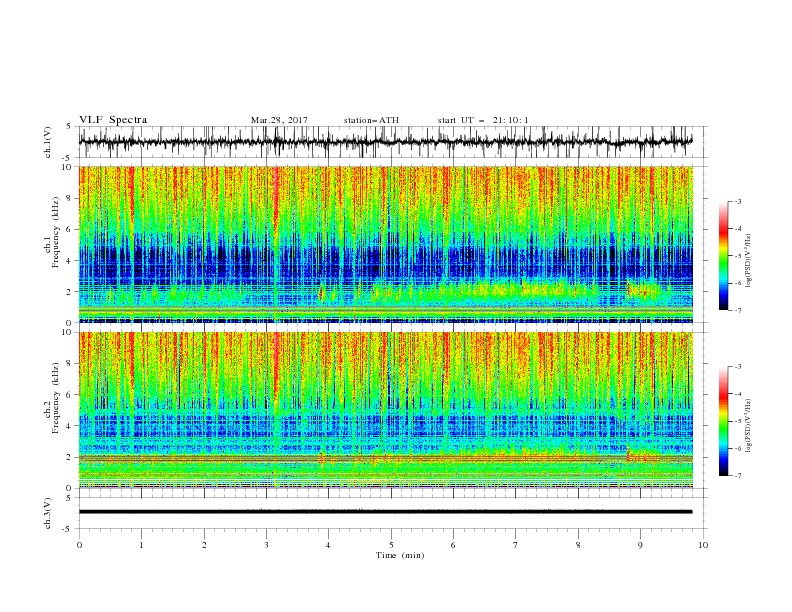
Task: Click the "-5" label on ch.1 colorbar
Action: [x=738, y=256]
